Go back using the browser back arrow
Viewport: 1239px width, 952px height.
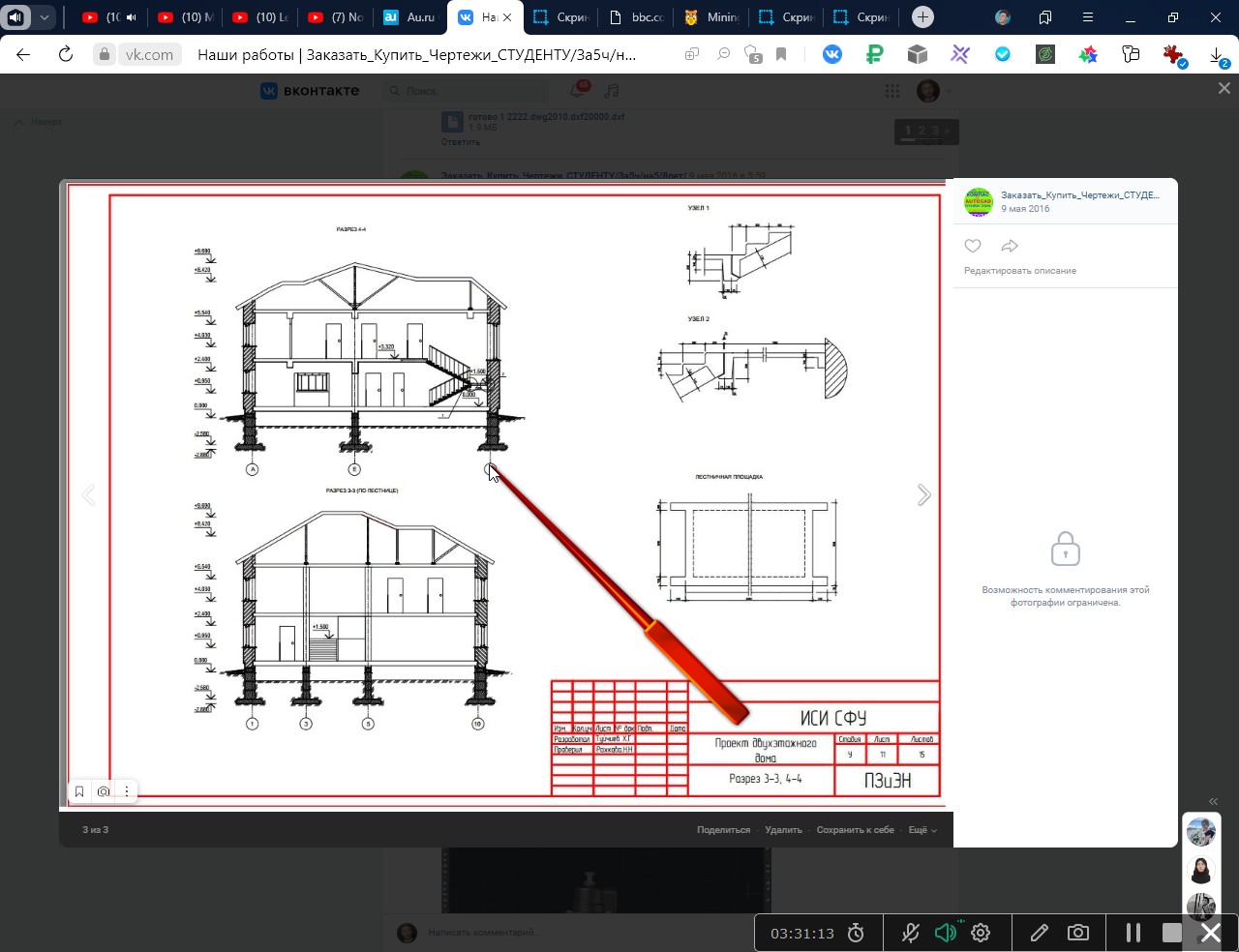[x=23, y=55]
